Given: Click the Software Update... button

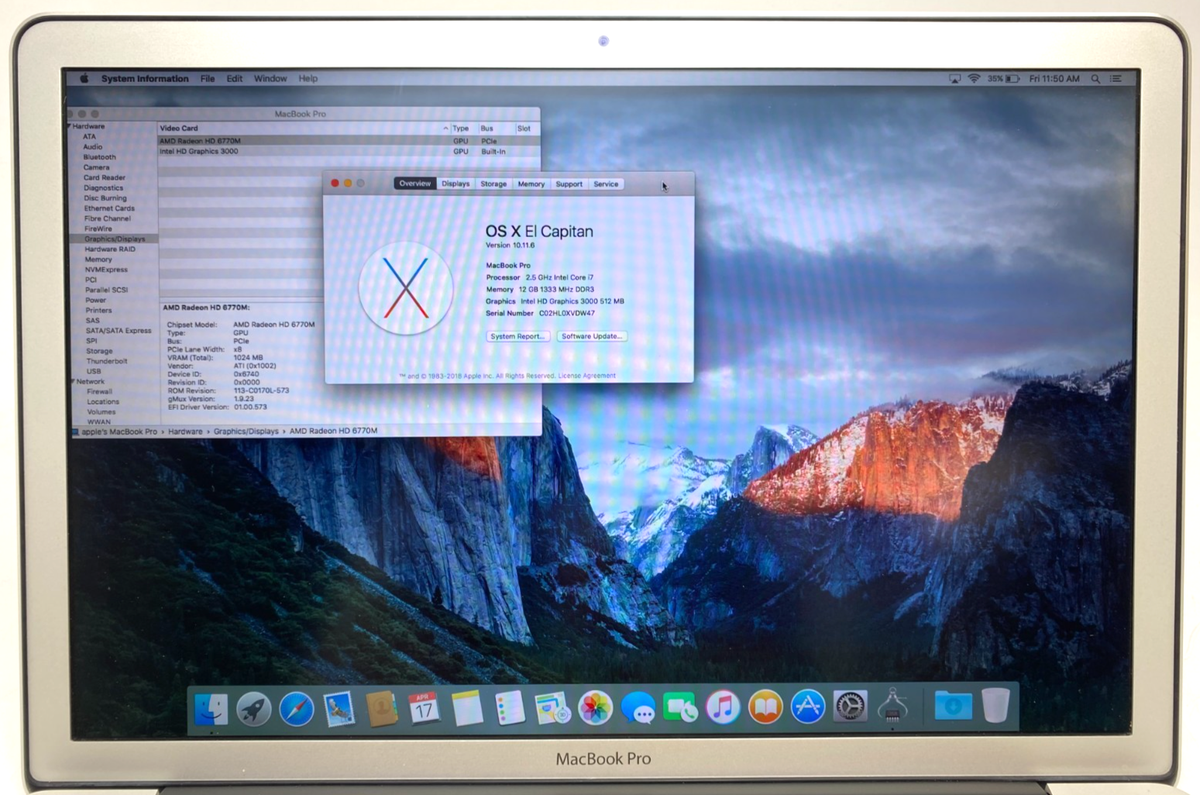Looking at the screenshot, I should coord(592,337).
